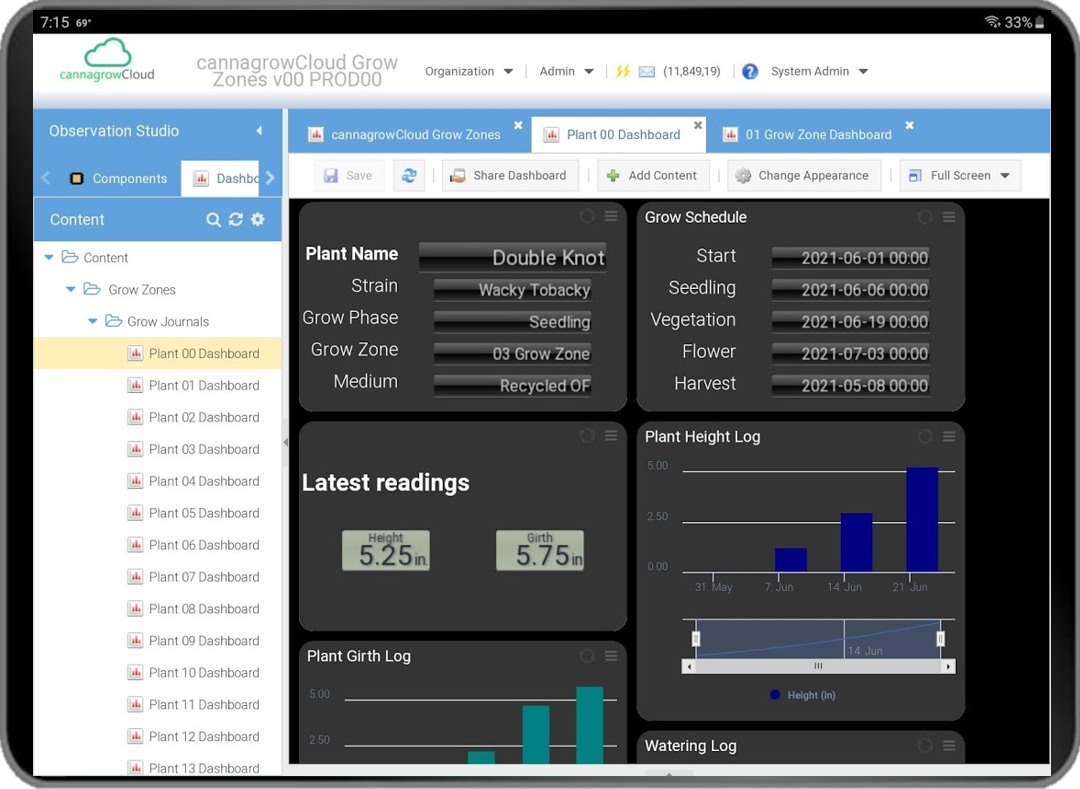Screen dimensions: 1080x789
Task: Open the System Admin dropdown
Action: (819, 72)
